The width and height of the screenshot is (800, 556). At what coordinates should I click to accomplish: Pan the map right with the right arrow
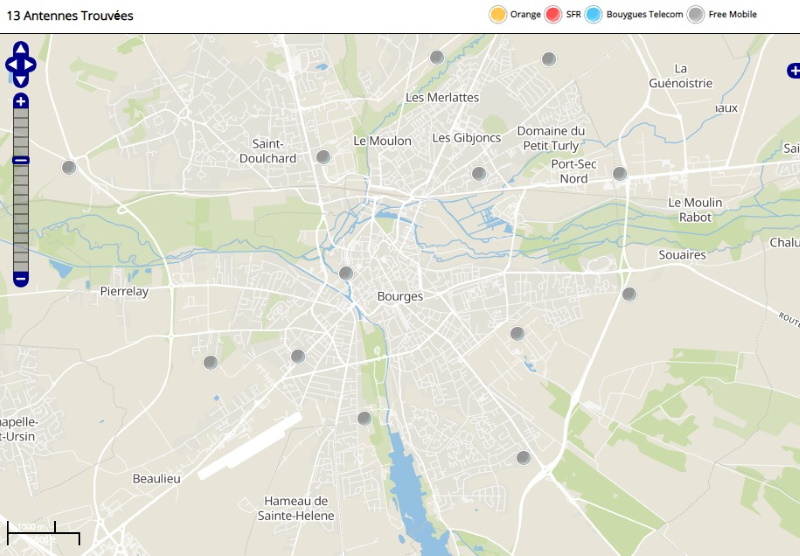tap(31, 65)
